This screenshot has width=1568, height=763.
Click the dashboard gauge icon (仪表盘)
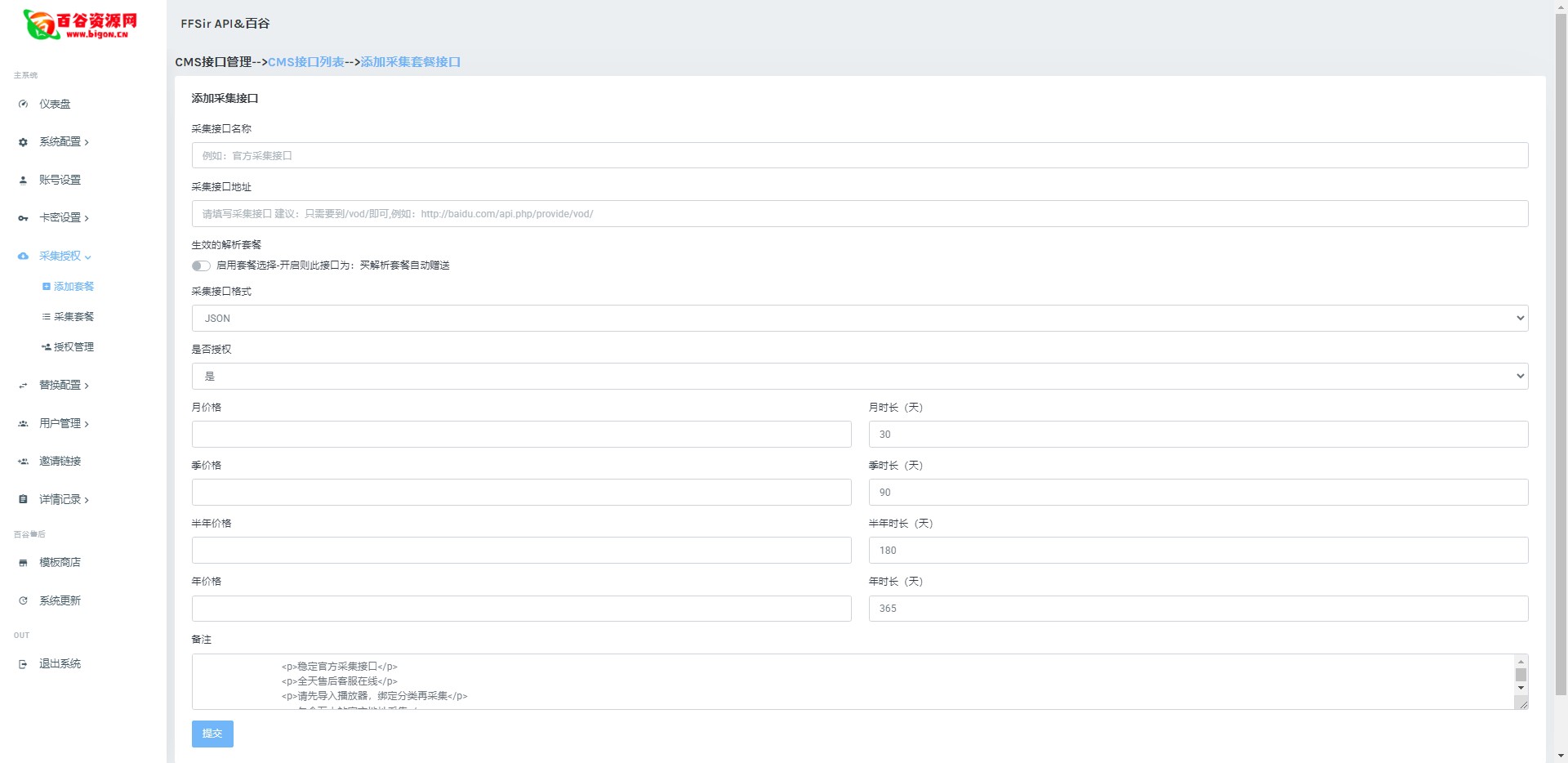click(x=23, y=105)
